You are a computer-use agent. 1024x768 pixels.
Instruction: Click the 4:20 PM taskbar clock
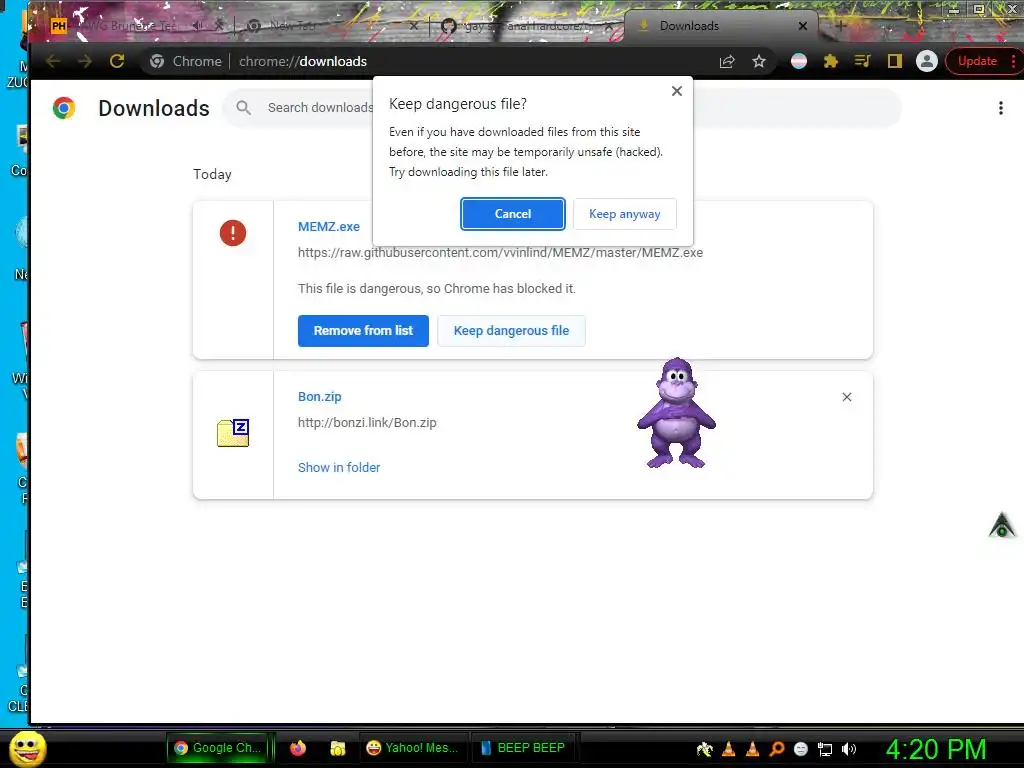click(935, 749)
